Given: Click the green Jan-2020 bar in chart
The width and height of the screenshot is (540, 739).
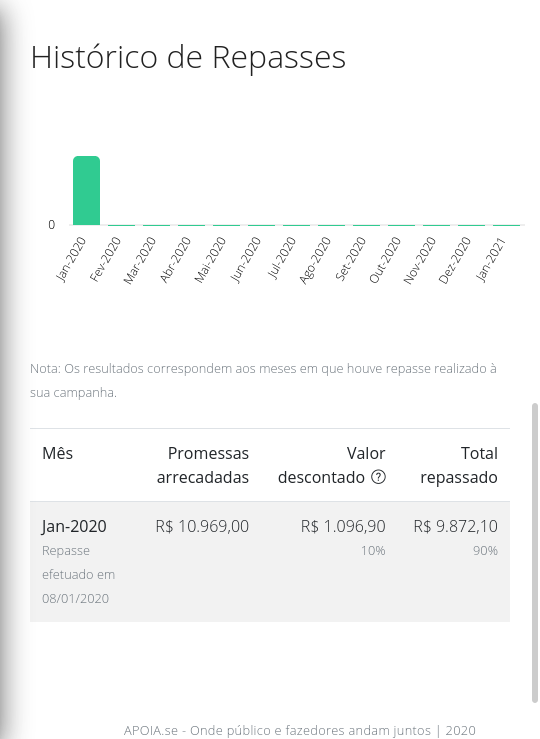Looking at the screenshot, I should [86, 190].
